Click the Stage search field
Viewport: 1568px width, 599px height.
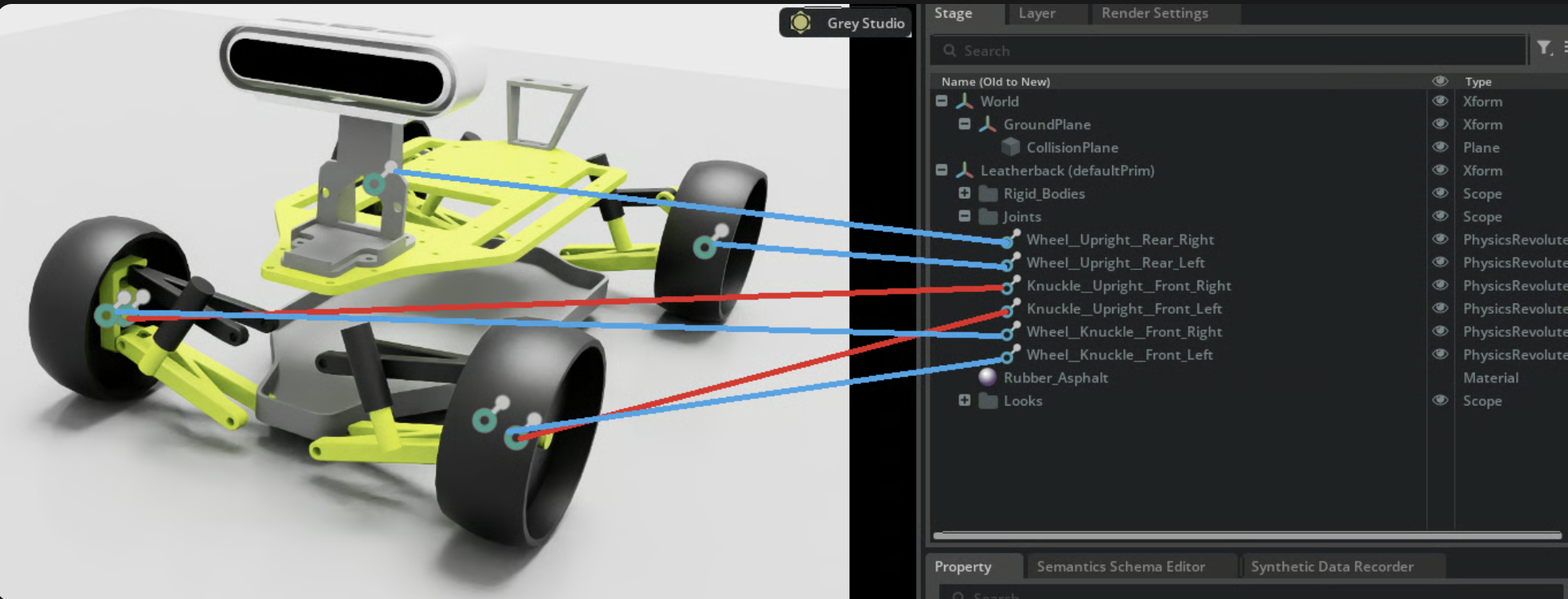[x=1228, y=50]
